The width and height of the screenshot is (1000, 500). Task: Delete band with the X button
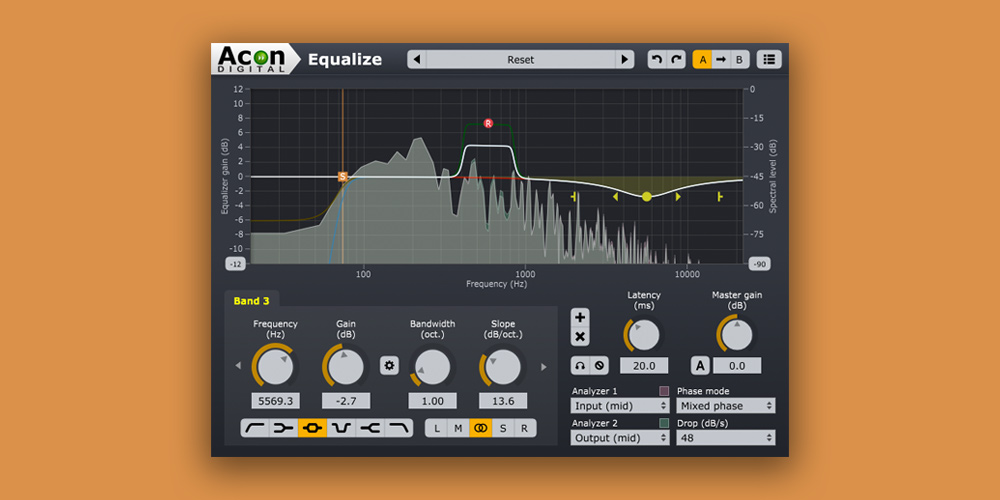(x=580, y=337)
